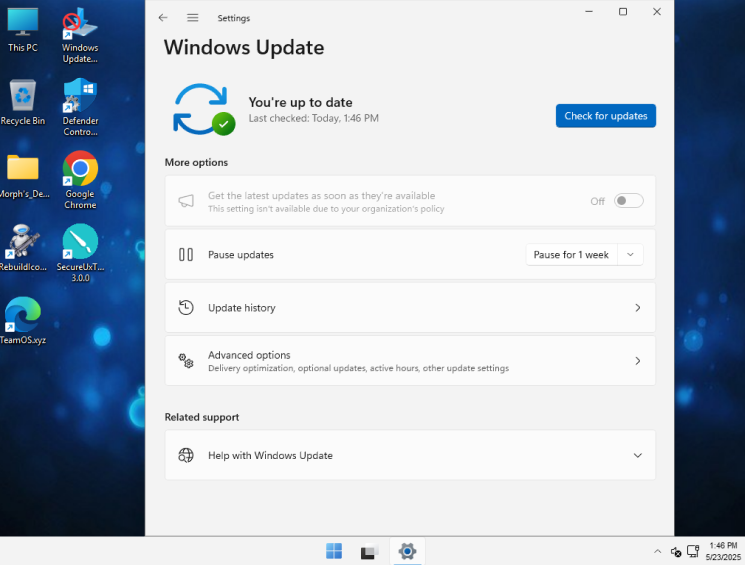Expand Help with Windows Update

tap(410, 455)
